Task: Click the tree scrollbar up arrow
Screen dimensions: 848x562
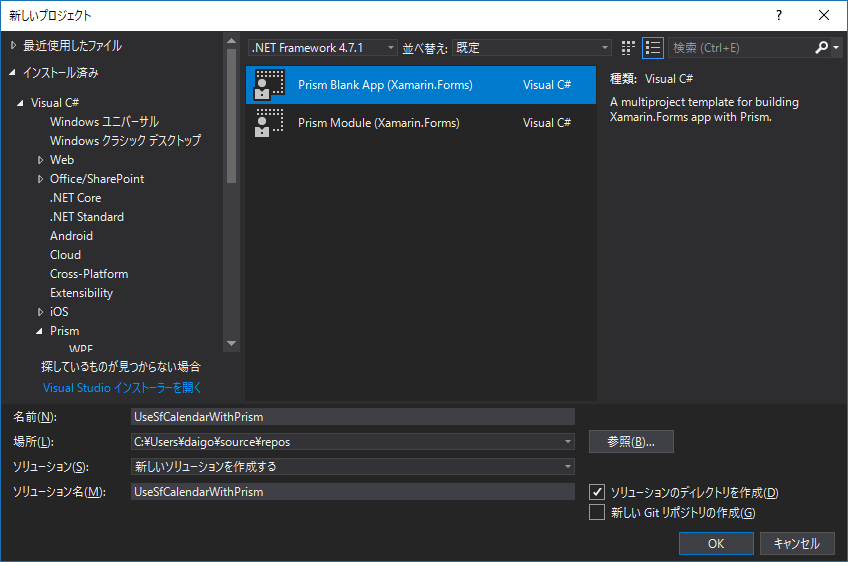Action: (231, 41)
